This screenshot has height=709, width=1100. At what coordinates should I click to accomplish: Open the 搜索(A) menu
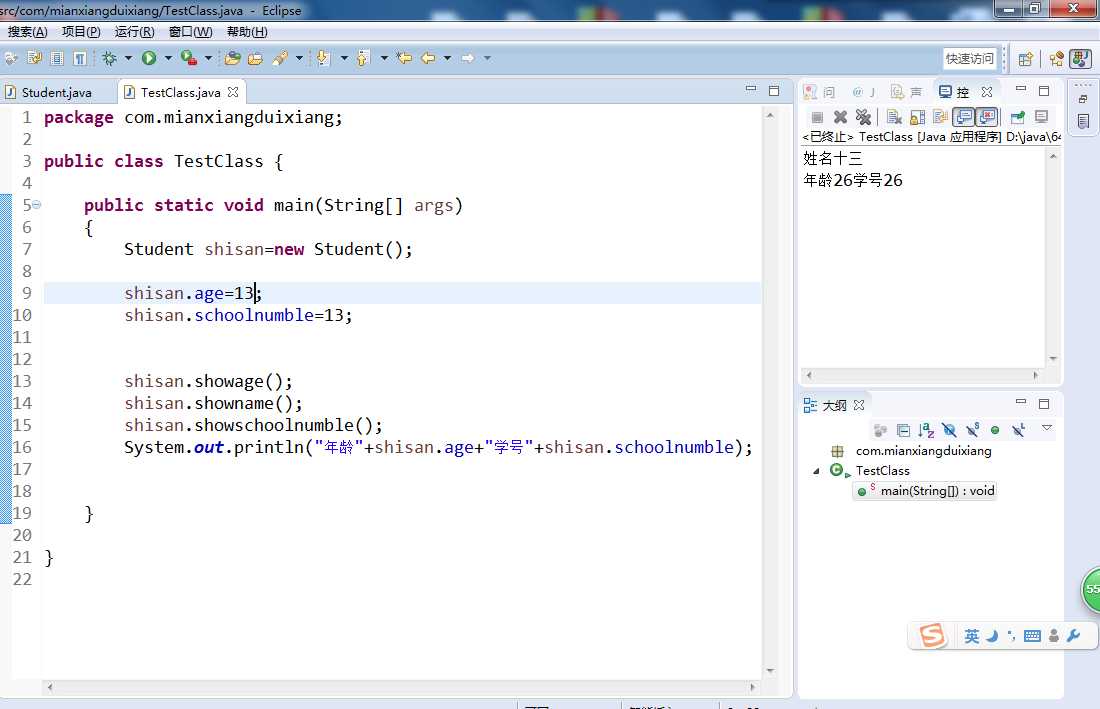pos(28,32)
